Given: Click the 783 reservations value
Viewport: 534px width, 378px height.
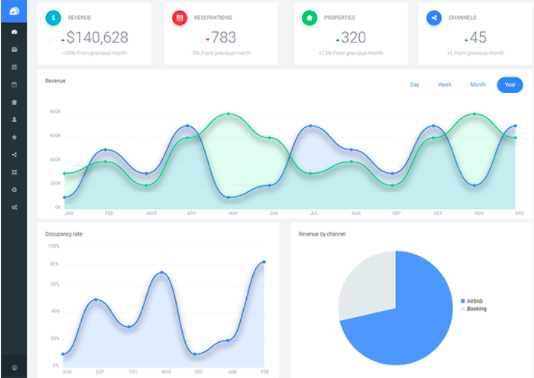Looking at the screenshot, I should click(224, 37).
